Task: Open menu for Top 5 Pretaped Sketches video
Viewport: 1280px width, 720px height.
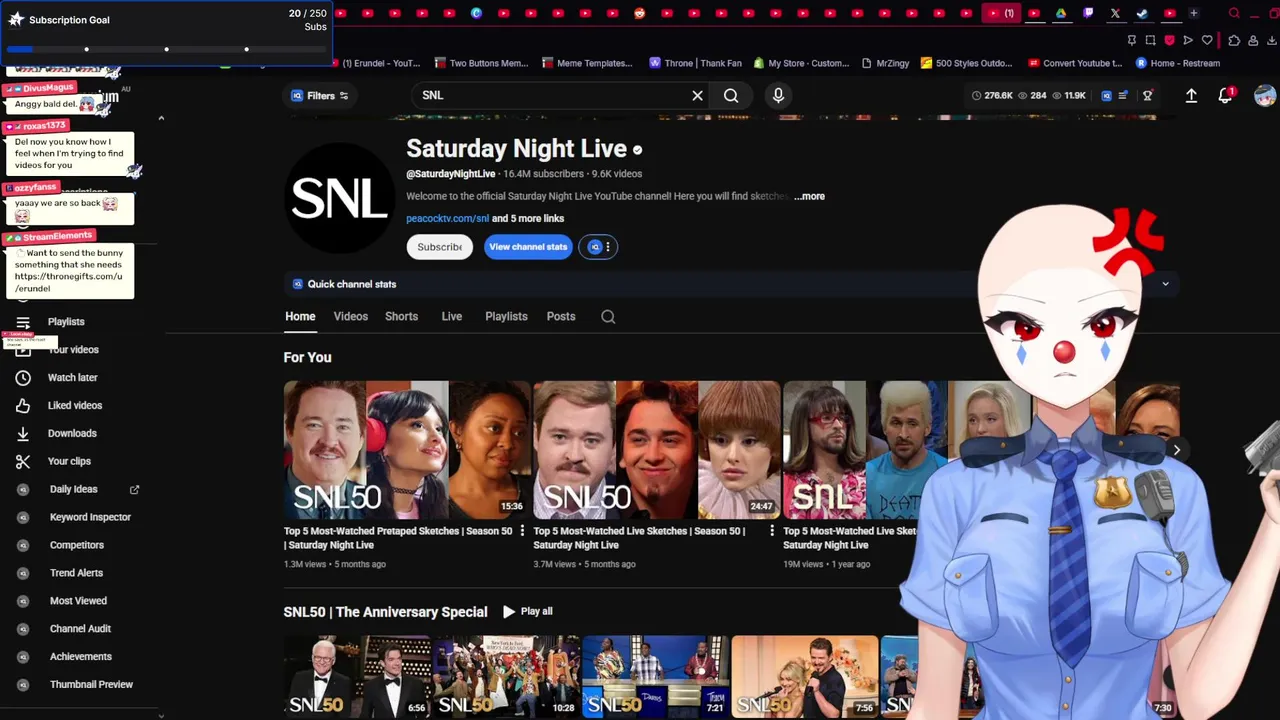Action: [522, 532]
